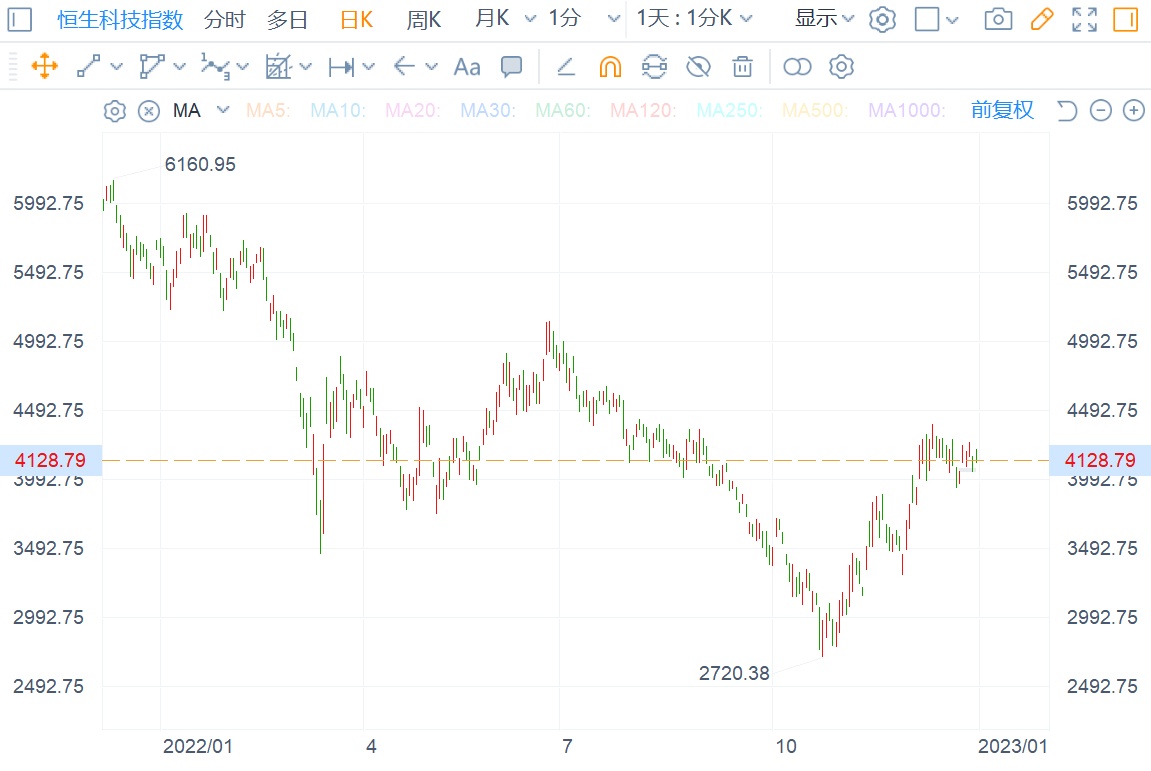The width and height of the screenshot is (1151, 771).
Task: Add a comment bubble annotation
Action: coord(511,67)
